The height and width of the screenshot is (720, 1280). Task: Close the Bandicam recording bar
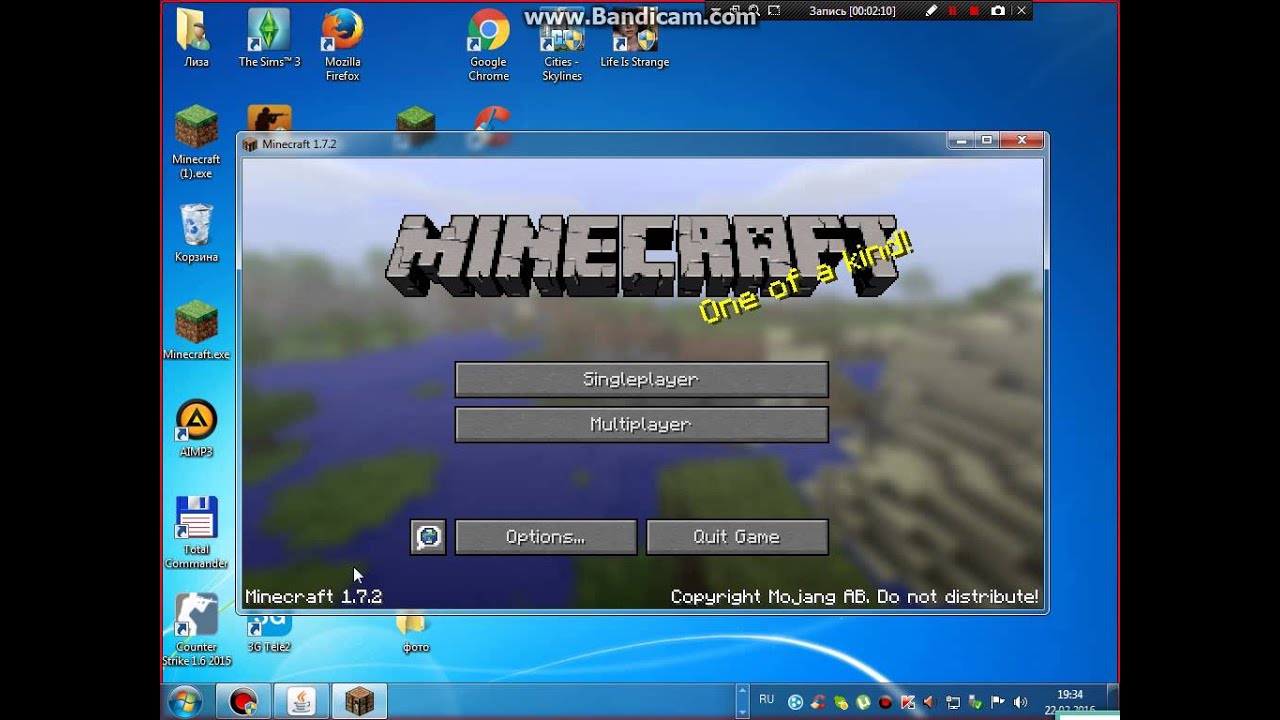1021,11
